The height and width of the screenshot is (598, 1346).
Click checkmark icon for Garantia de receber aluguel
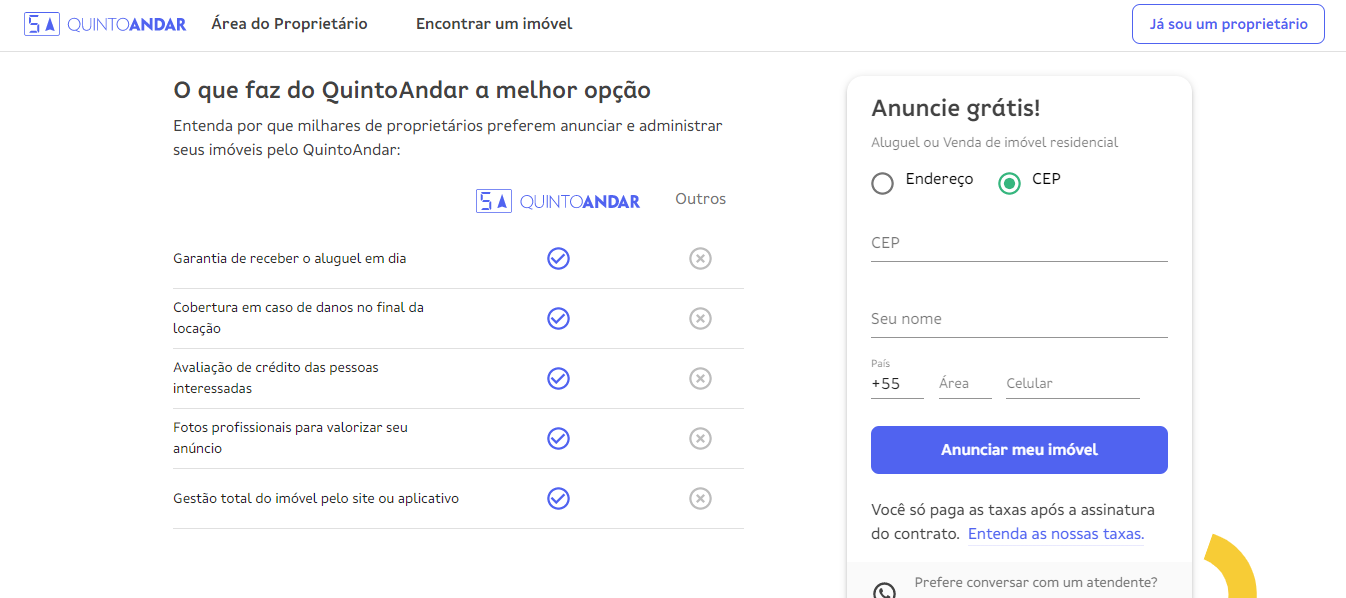tap(558, 258)
